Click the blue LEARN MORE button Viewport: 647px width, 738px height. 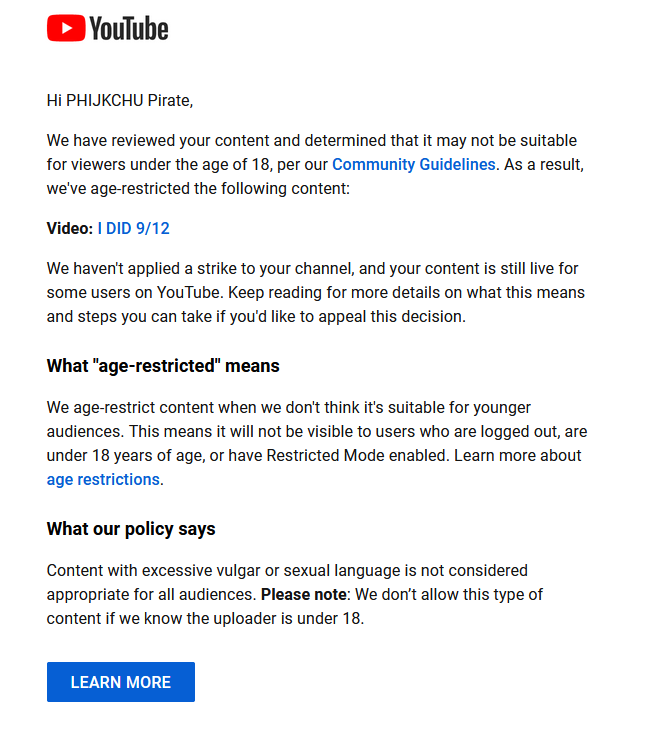[x=121, y=682]
